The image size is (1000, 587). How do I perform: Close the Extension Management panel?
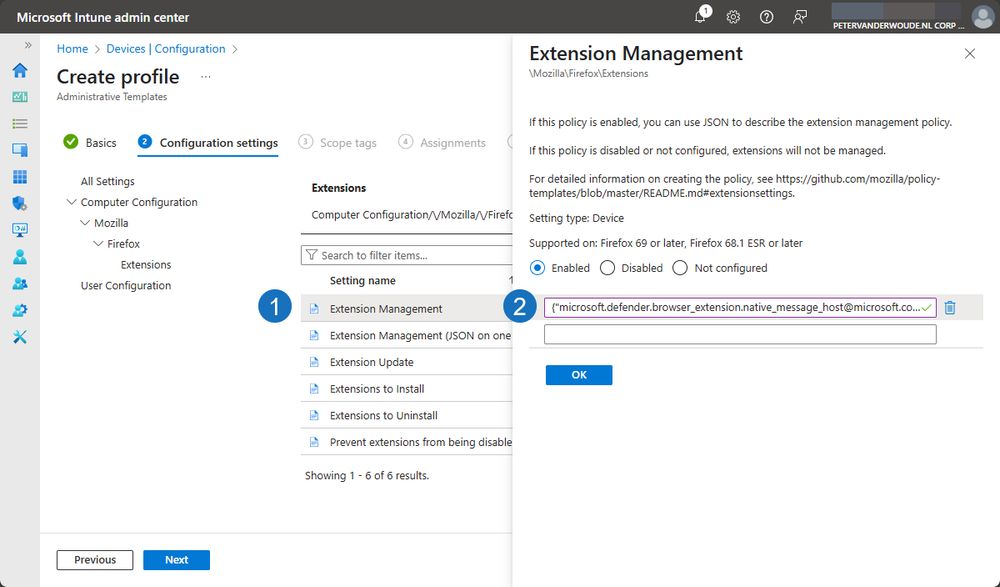[x=969, y=54]
